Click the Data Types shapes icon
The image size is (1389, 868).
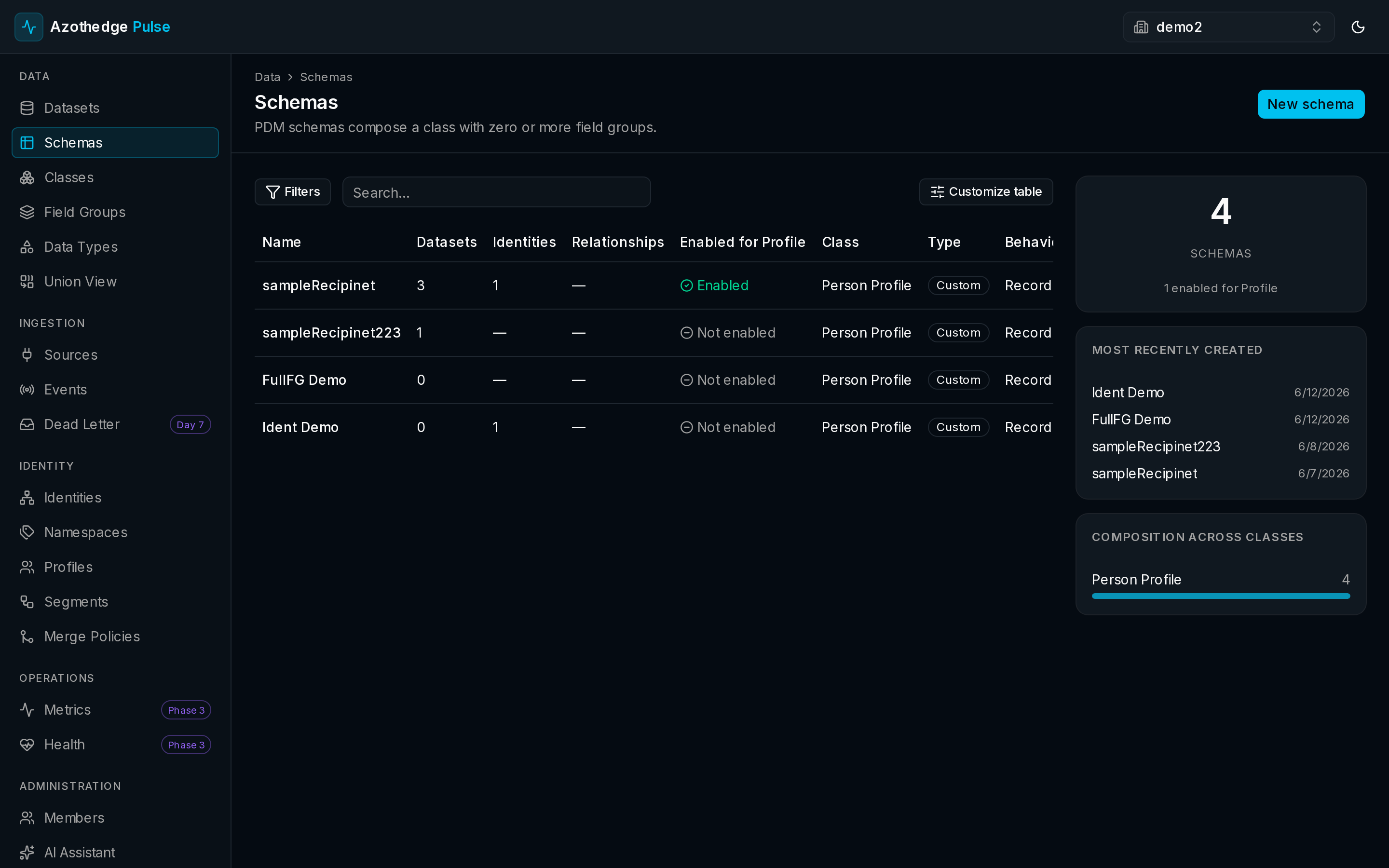point(27,247)
